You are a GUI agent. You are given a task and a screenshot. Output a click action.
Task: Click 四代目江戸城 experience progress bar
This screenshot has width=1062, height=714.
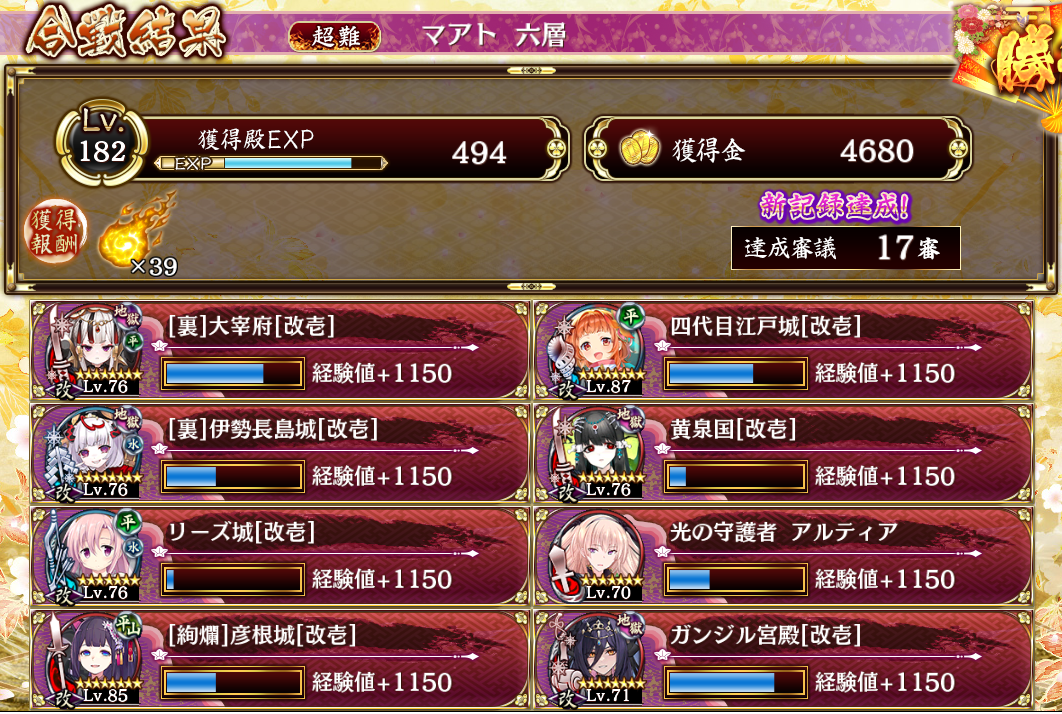click(x=736, y=373)
